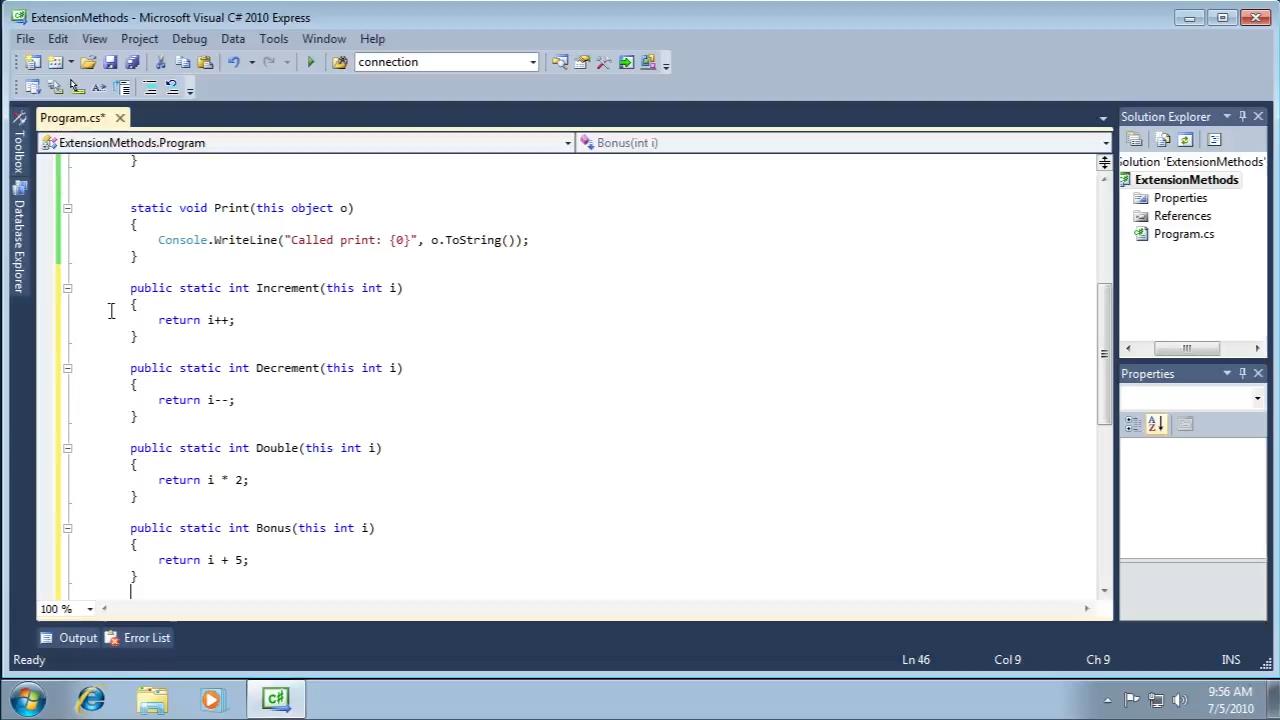Open the Bonus(int i) member dropdown
This screenshot has height=720, width=1280.
click(1105, 143)
